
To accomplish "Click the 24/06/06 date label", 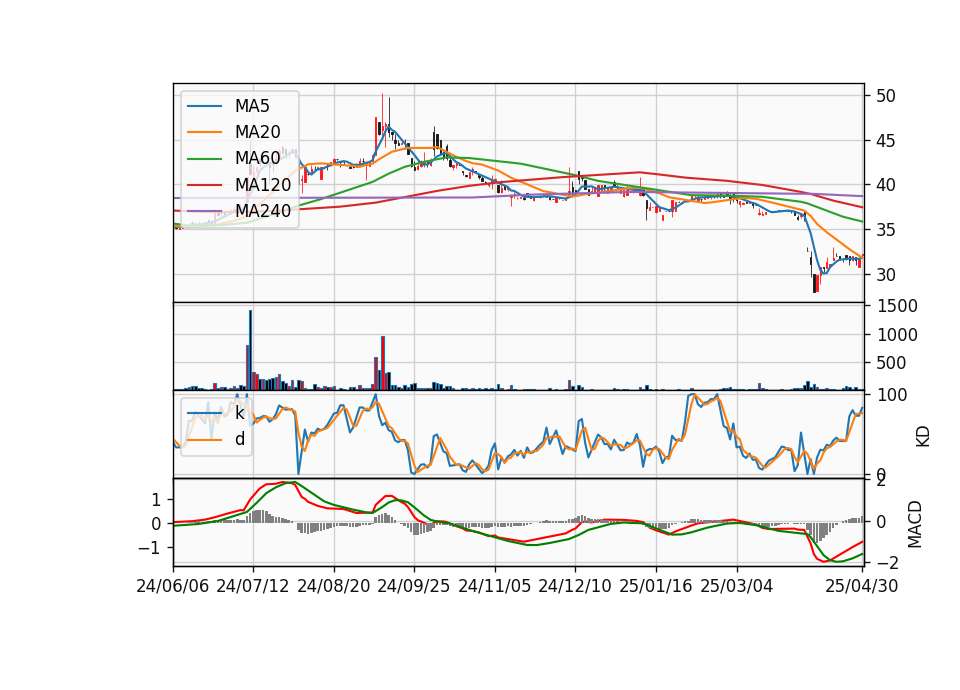I will pyautogui.click(x=173, y=586).
